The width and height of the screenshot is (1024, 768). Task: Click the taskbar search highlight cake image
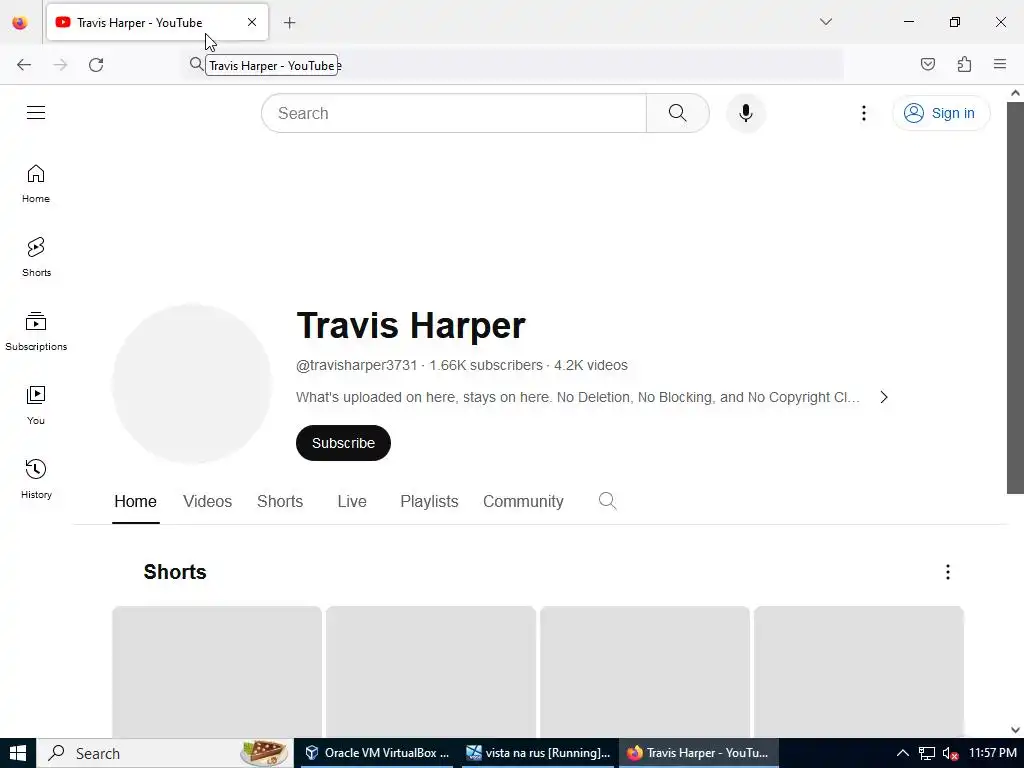[x=264, y=753]
